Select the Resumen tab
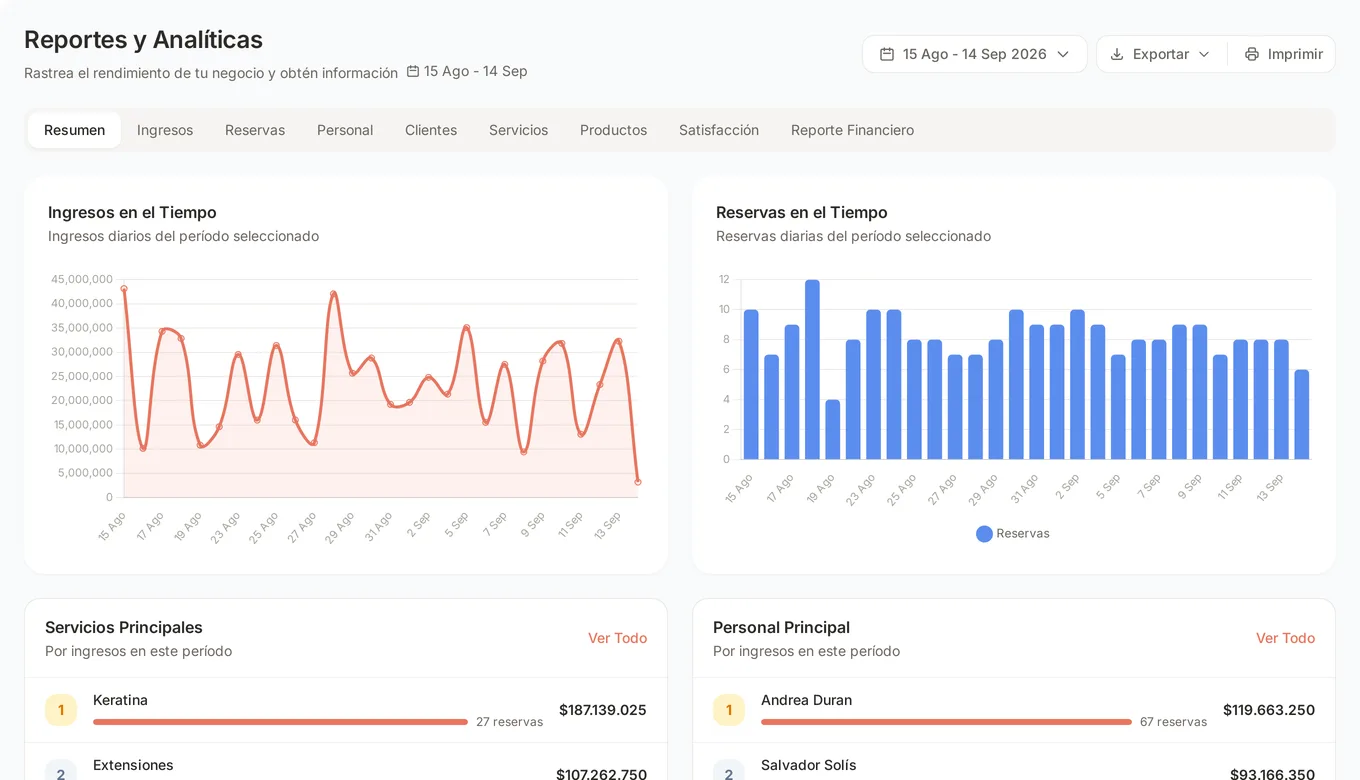 pyautogui.click(x=74, y=130)
